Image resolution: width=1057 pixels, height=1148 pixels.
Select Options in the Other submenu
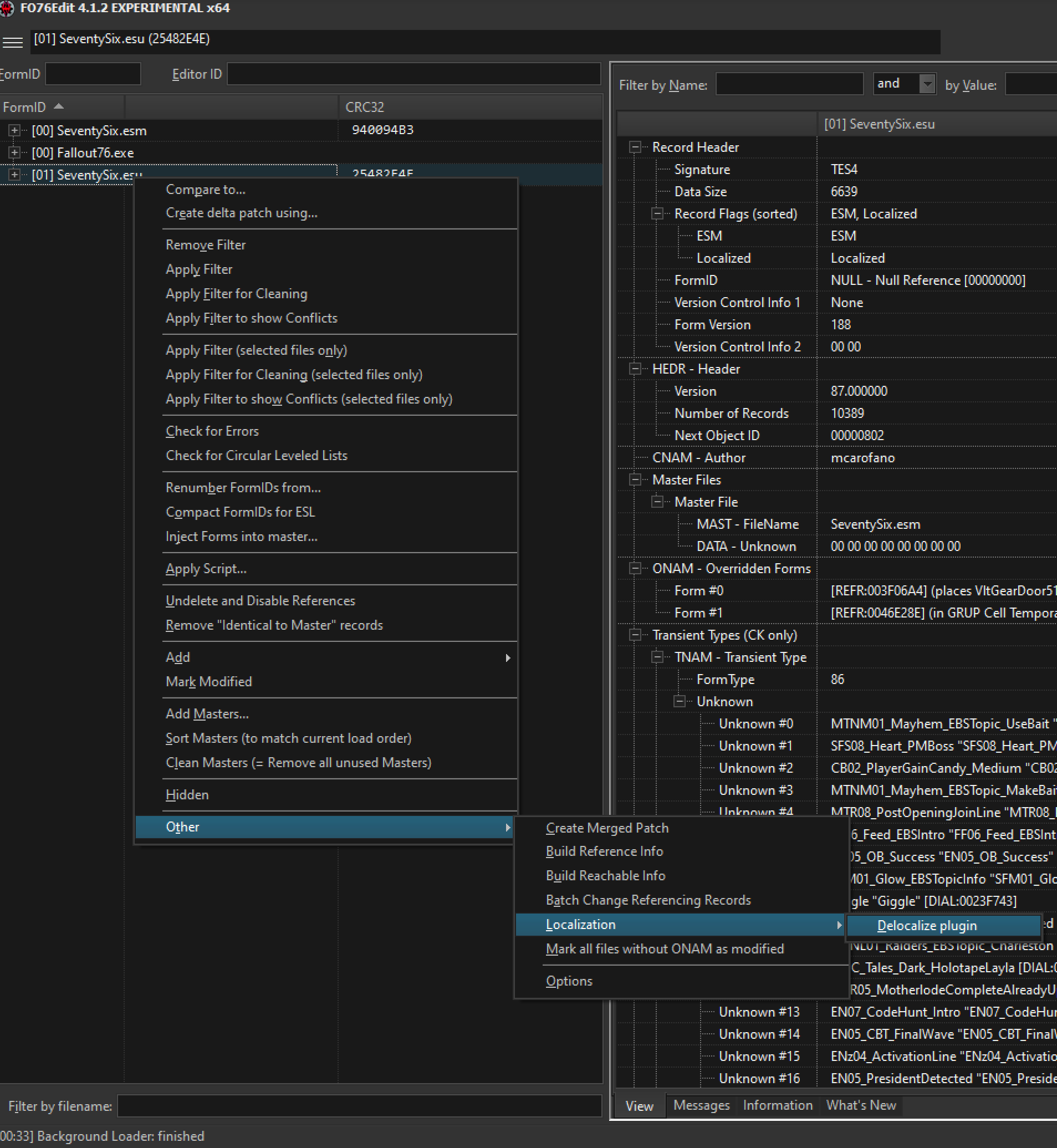[x=569, y=981]
